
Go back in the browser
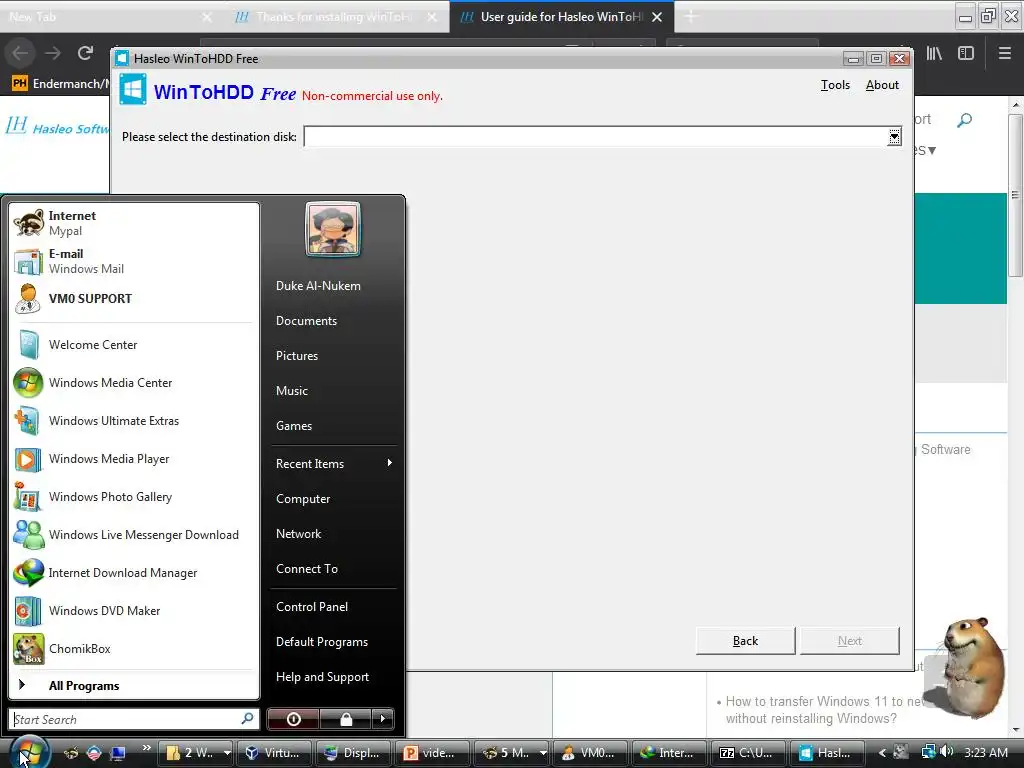pyautogui.click(x=20, y=53)
